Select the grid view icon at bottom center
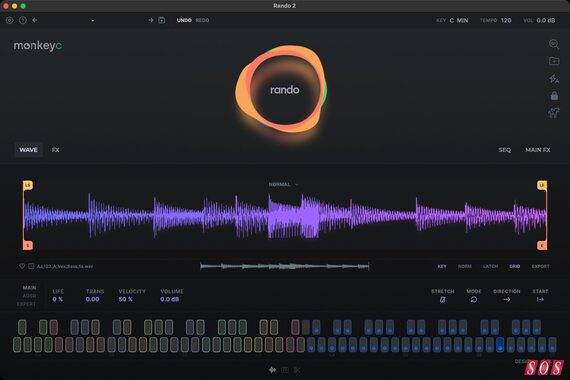 pyautogui.click(x=285, y=370)
